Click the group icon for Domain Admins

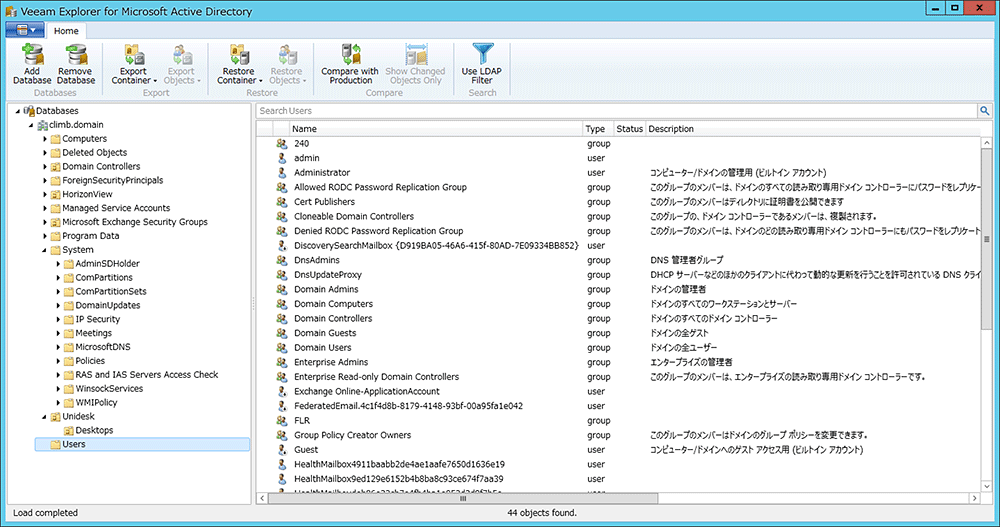[282, 290]
